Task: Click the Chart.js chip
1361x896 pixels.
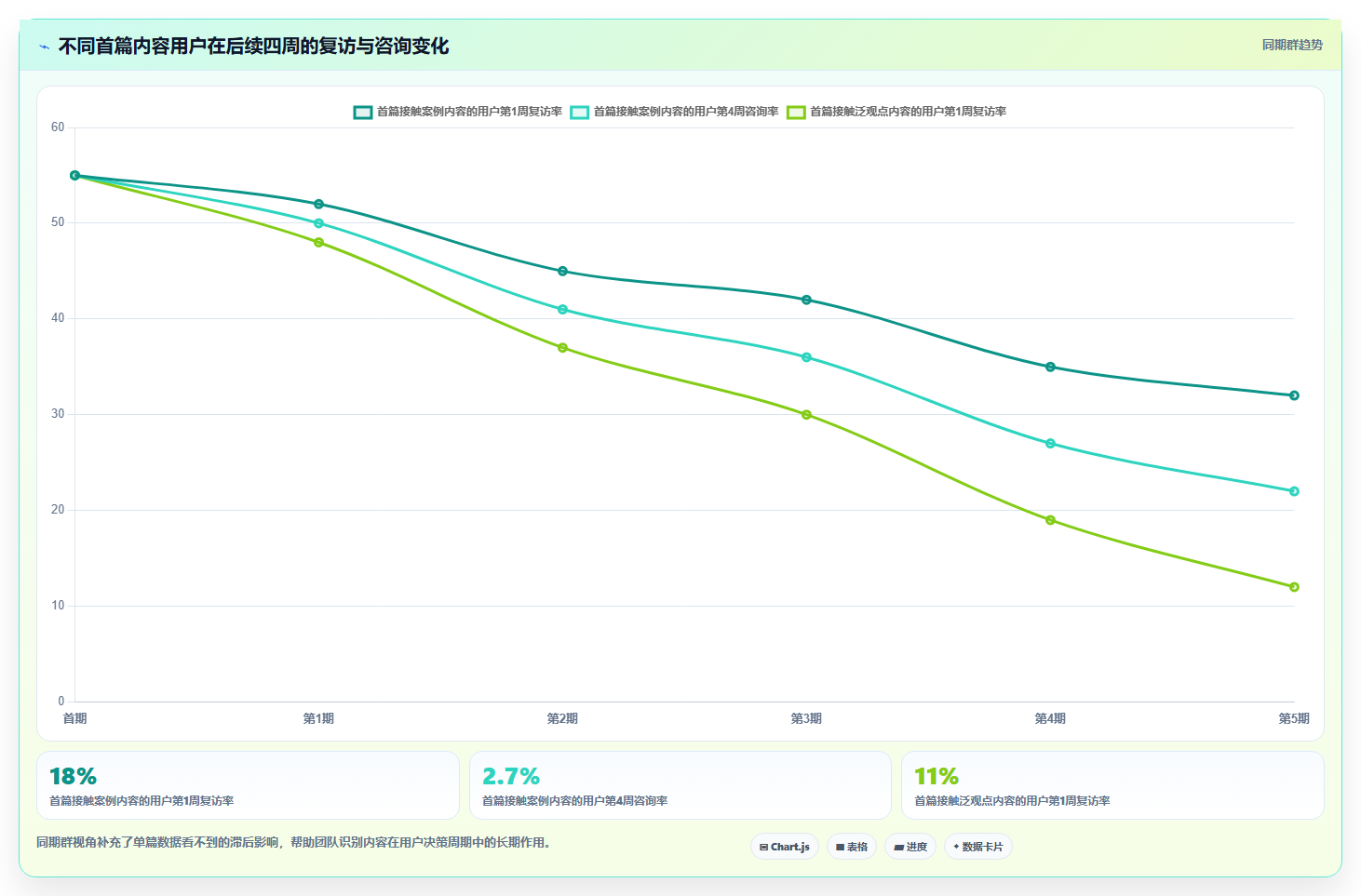Action: [785, 847]
